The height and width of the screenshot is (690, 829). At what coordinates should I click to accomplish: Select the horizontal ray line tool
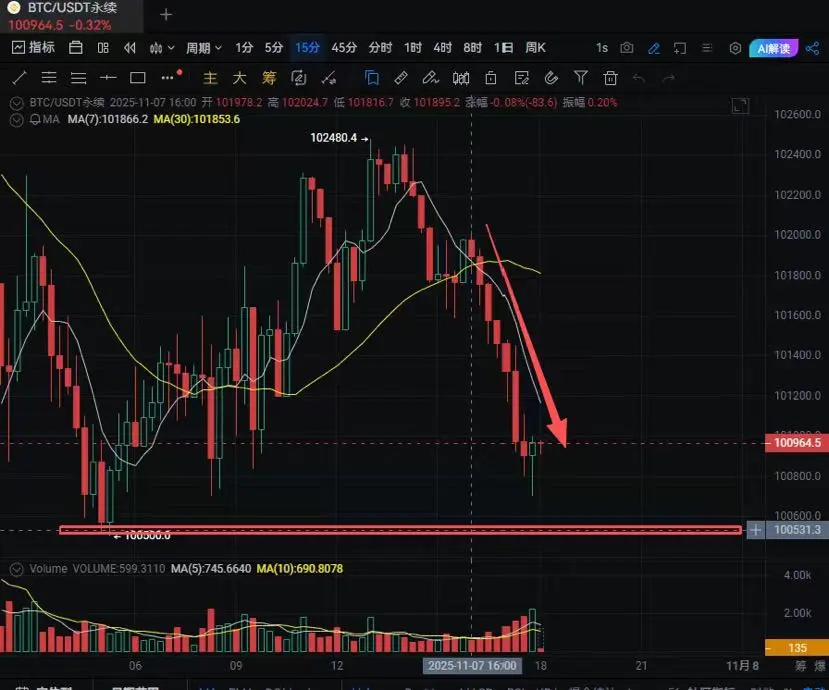pyautogui.click(x=108, y=78)
